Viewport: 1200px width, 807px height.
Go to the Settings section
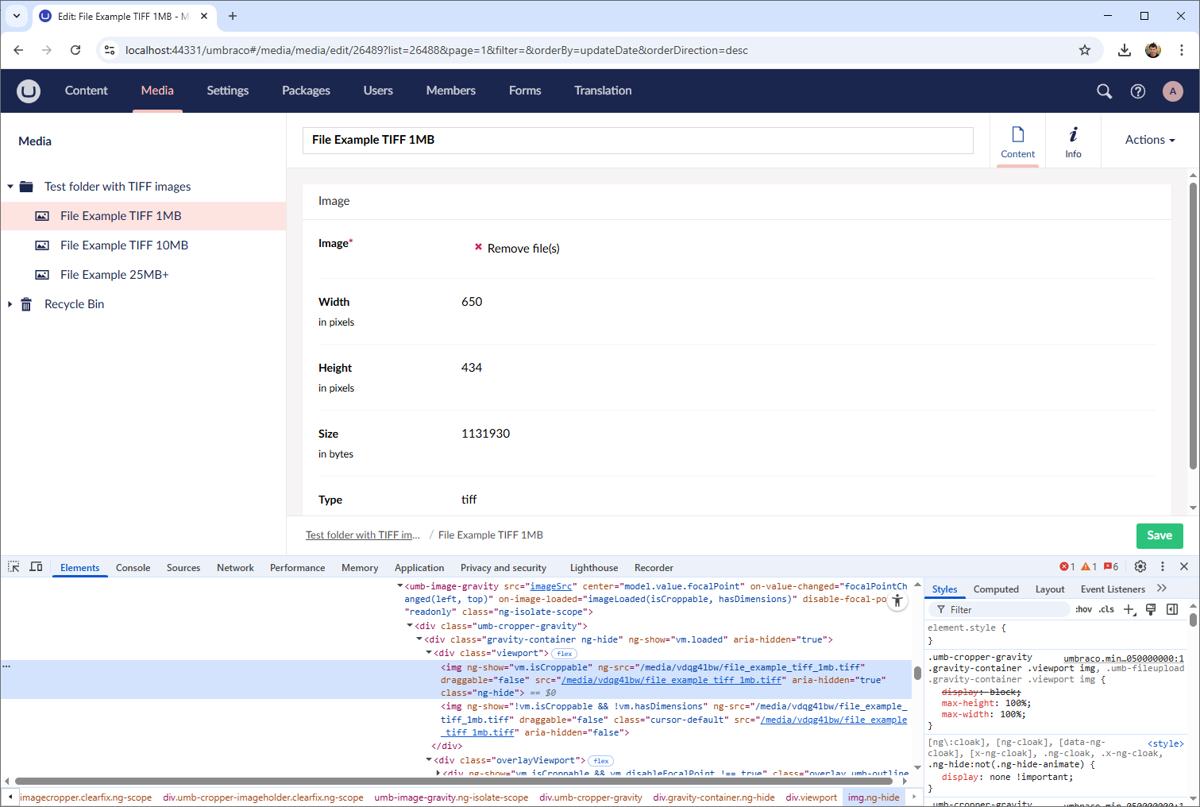pos(227,91)
